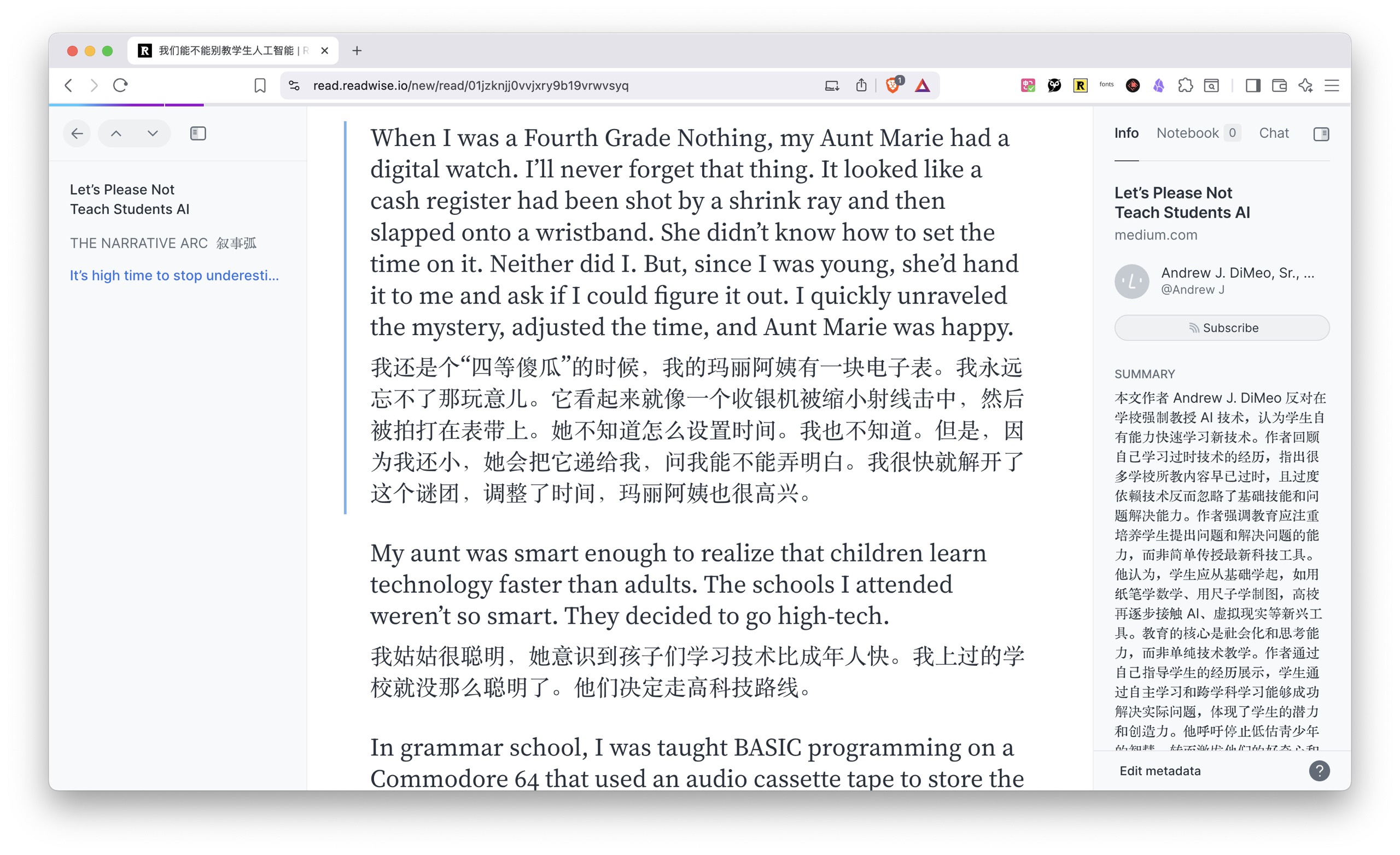Viewport: 1400px width, 855px height.
Task: Share this page via share icon
Action: click(861, 85)
